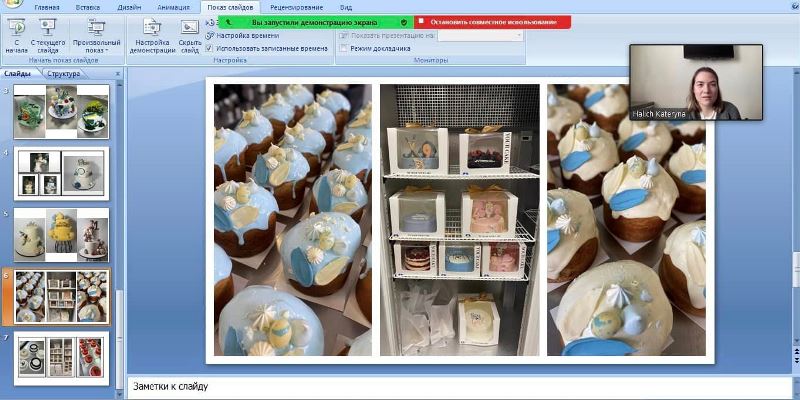Click the Настройка group label
Image resolution: width=800 pixels, height=400 pixels.
click(230, 60)
